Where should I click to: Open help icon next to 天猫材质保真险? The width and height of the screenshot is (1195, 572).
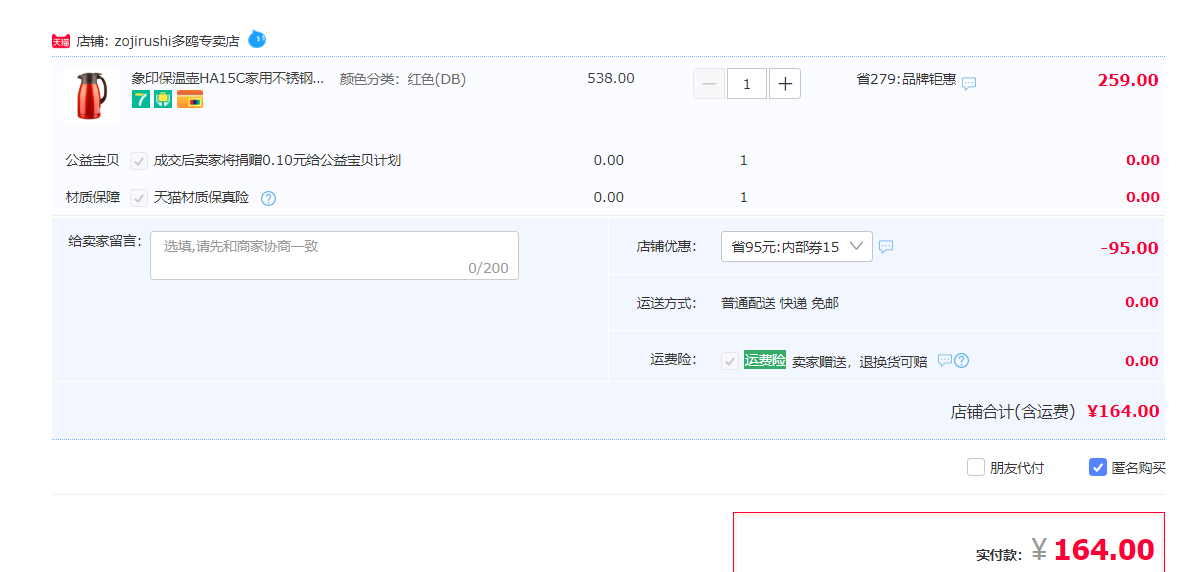pos(268,199)
